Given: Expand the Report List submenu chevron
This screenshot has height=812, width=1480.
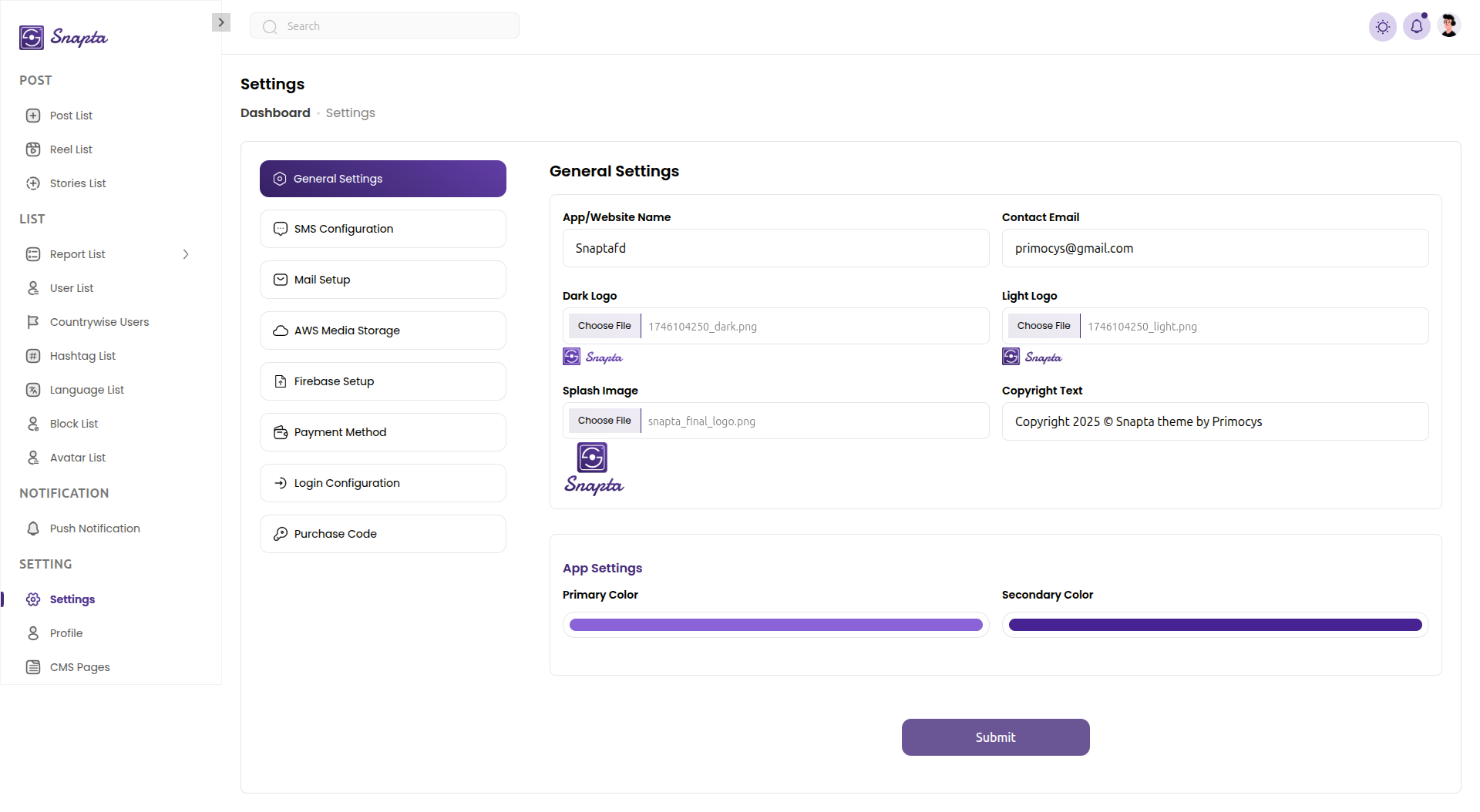Looking at the screenshot, I should [186, 254].
